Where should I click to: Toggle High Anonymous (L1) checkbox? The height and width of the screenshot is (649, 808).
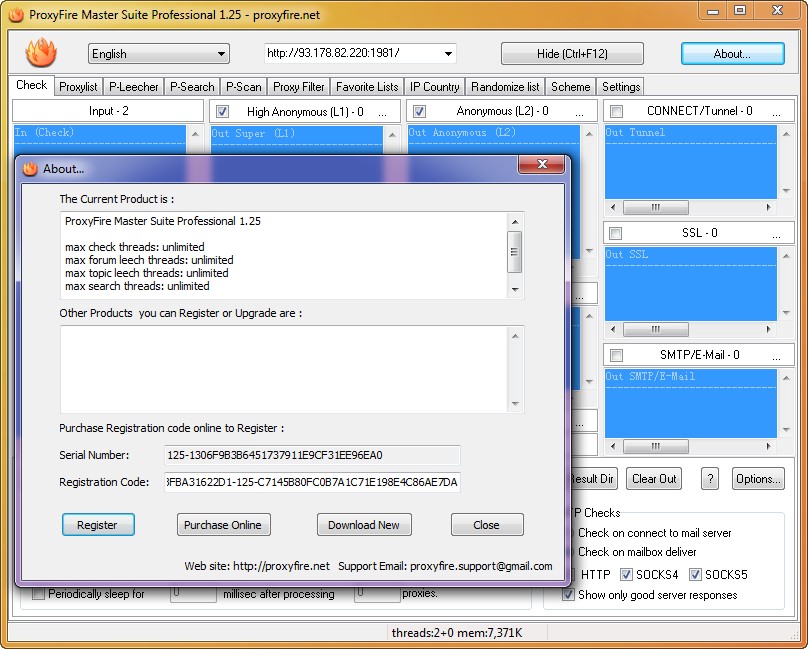(223, 111)
